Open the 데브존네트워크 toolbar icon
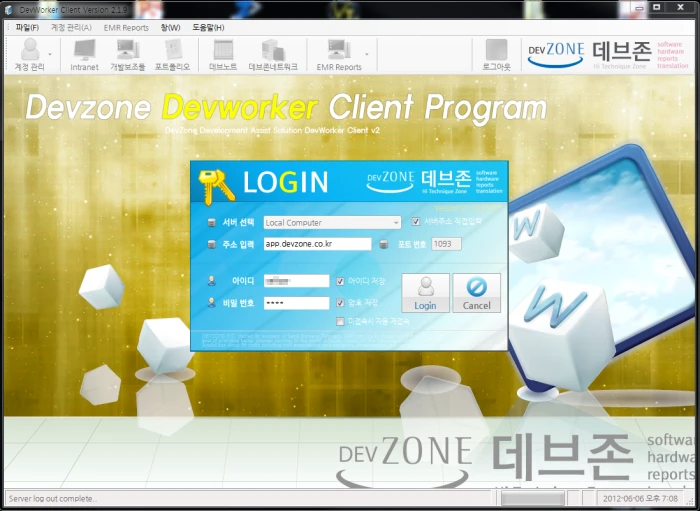The height and width of the screenshot is (511, 700). 273,55
